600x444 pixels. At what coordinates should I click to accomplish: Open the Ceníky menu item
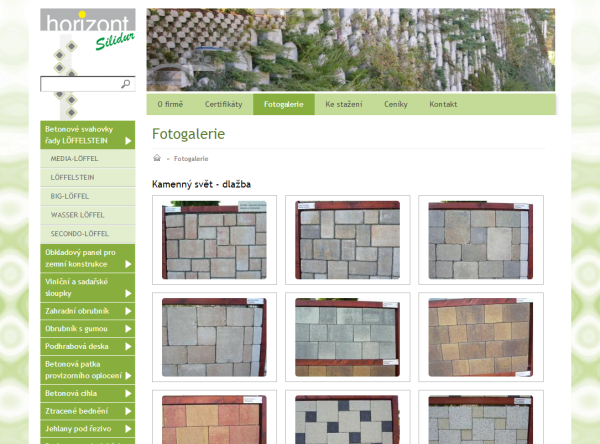(x=396, y=104)
